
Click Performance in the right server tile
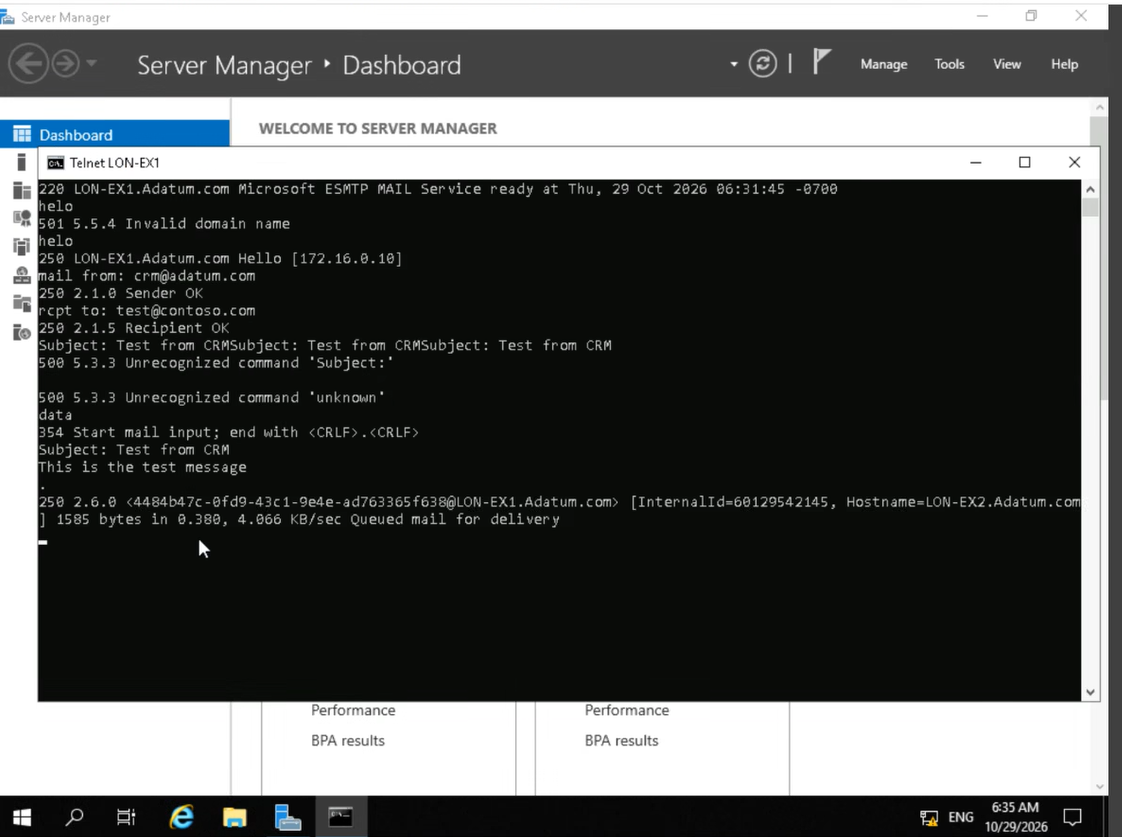(627, 710)
